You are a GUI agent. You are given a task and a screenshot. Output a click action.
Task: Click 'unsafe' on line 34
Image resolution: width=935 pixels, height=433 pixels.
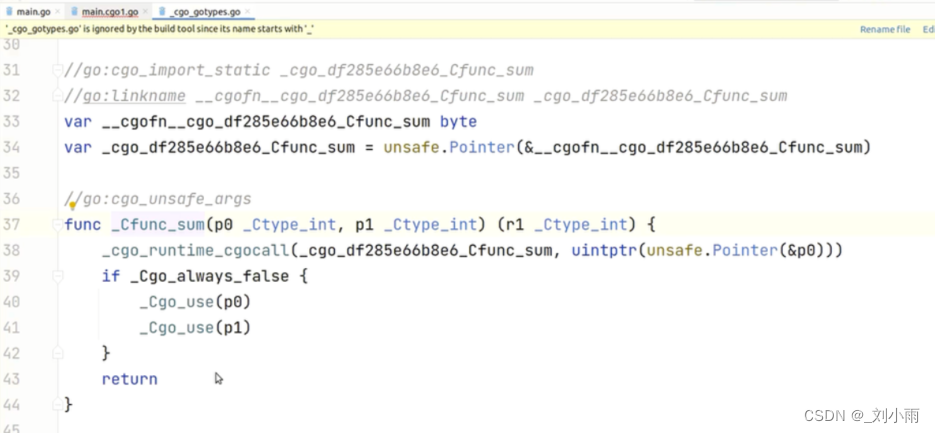pos(411,147)
